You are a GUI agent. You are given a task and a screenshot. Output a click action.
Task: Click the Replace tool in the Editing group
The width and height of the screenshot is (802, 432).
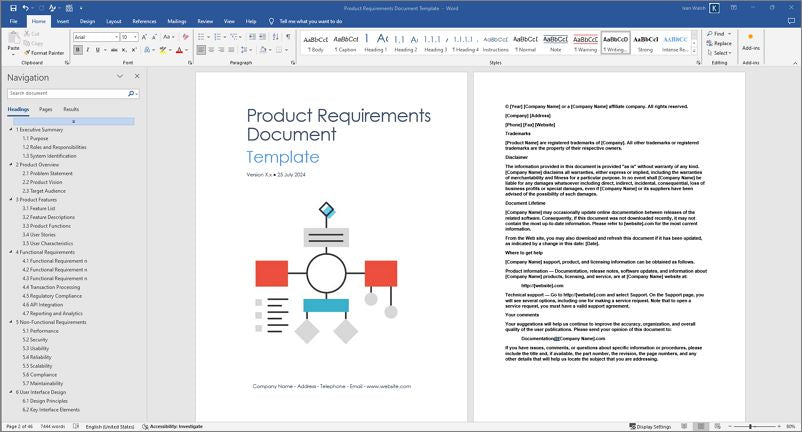click(720, 43)
